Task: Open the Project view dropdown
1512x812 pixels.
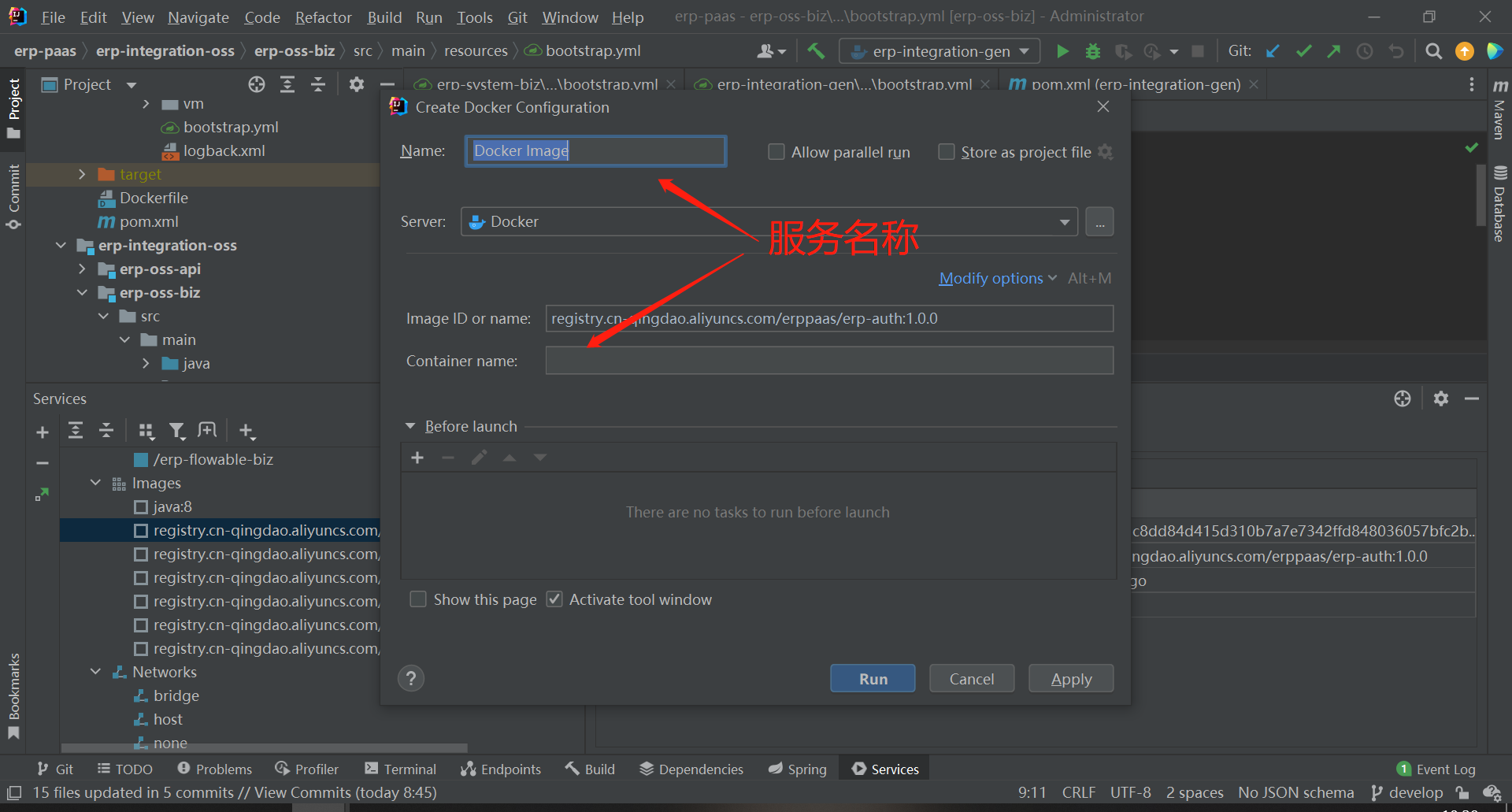Action: point(132,84)
